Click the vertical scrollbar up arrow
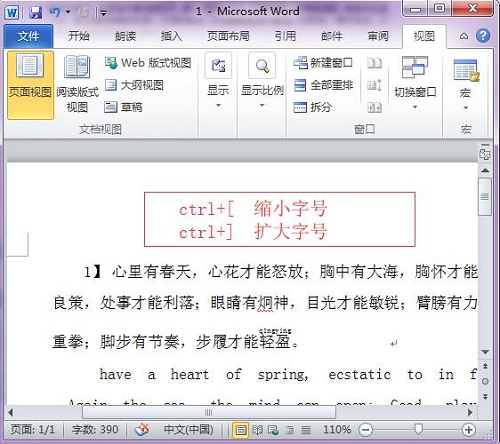Image resolution: width=500 pixels, height=444 pixels. point(485,170)
